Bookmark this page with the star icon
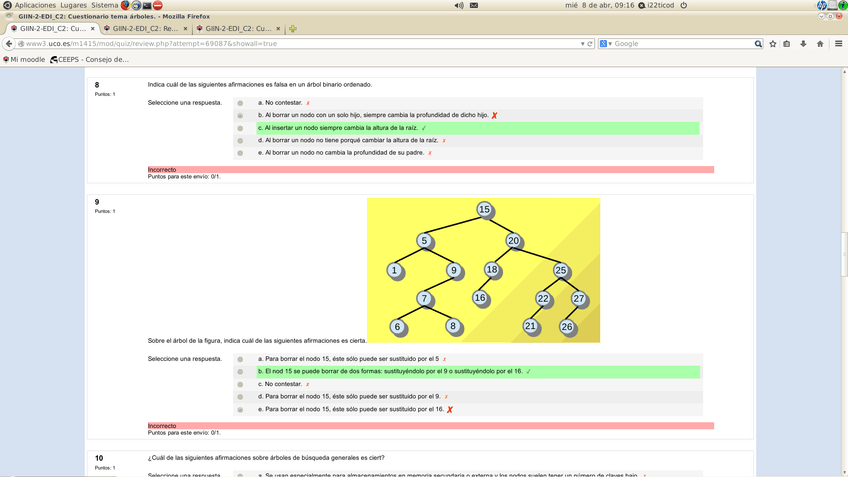This screenshot has height=477, width=848. (x=773, y=44)
